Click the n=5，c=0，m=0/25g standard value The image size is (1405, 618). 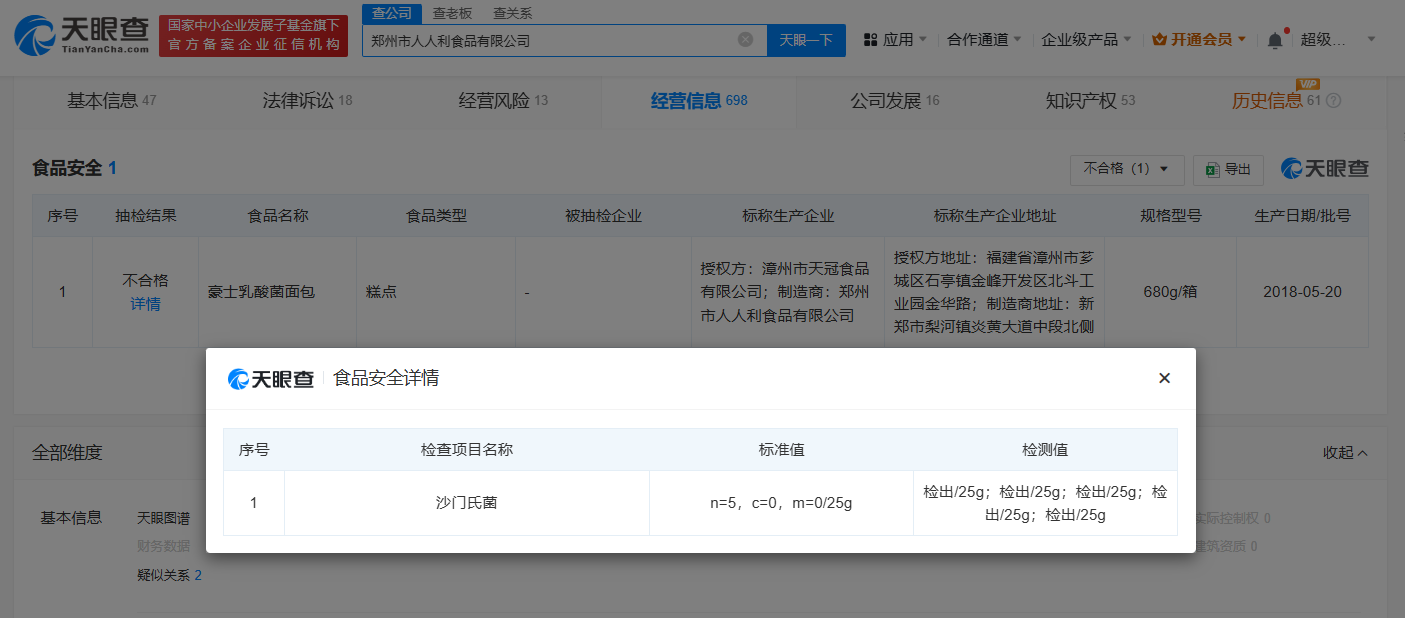pos(781,503)
